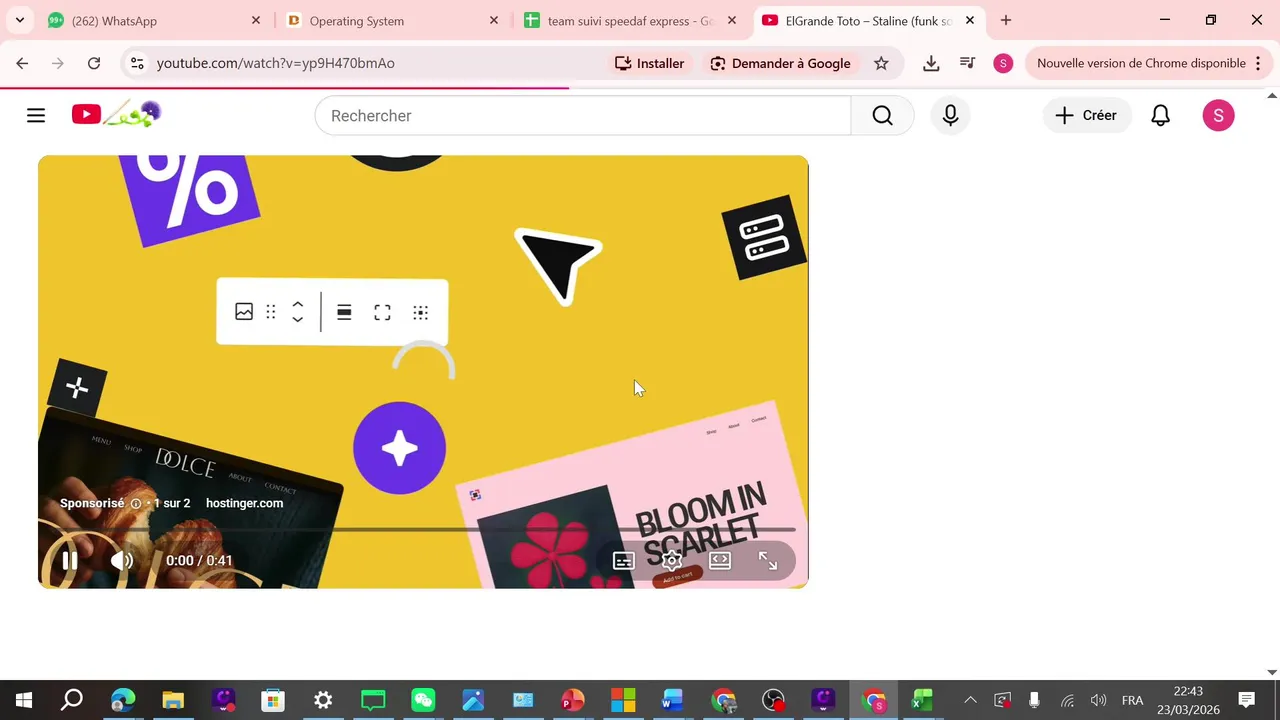
Task: Seek on the video progress bar
Action: coord(424,529)
